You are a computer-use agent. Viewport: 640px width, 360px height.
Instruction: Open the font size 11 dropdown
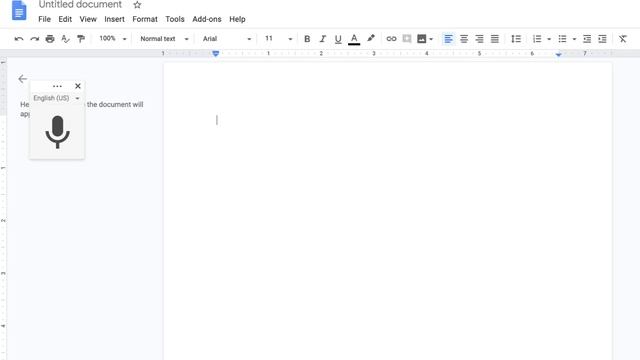click(x=278, y=39)
